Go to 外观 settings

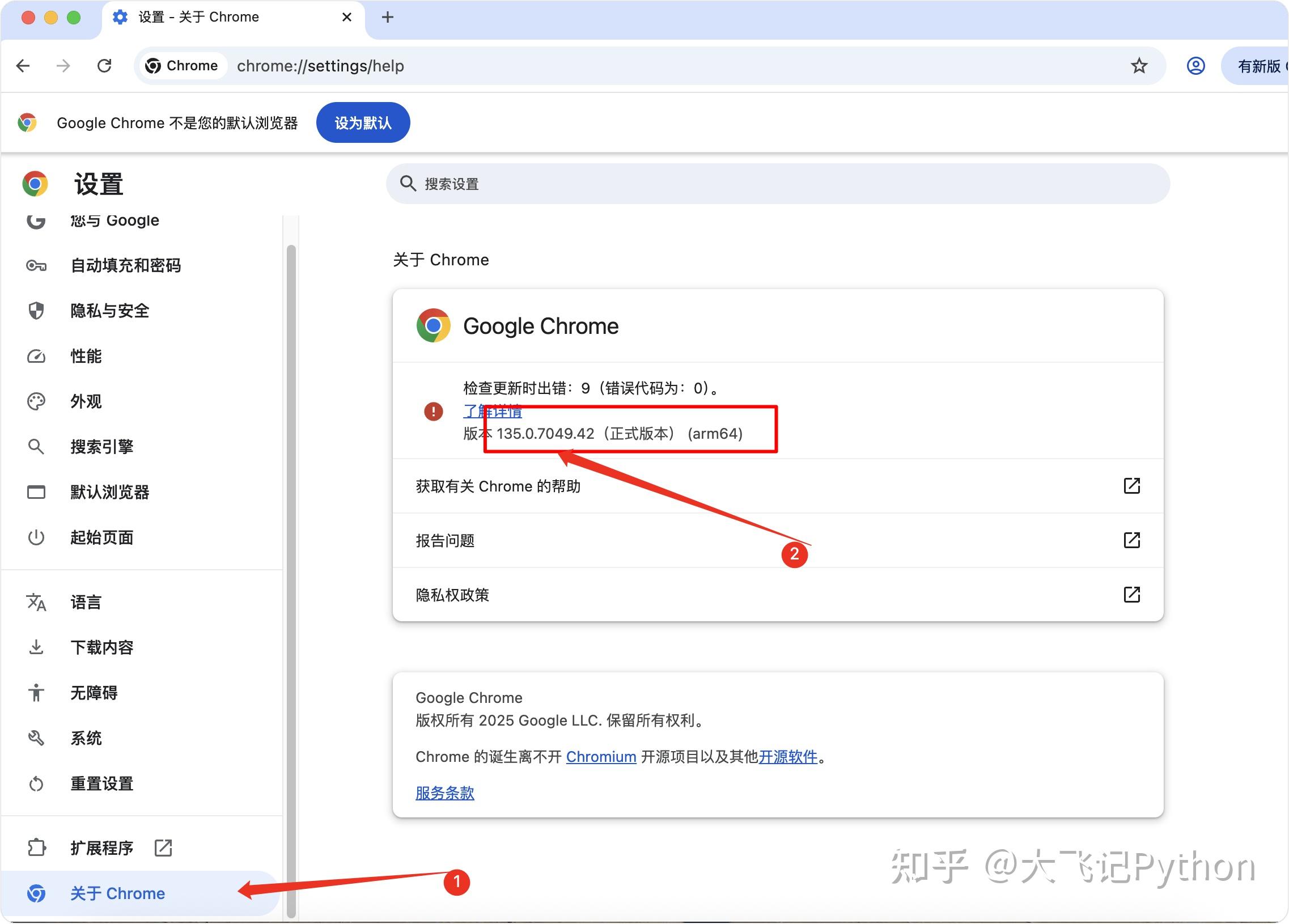pos(86,401)
